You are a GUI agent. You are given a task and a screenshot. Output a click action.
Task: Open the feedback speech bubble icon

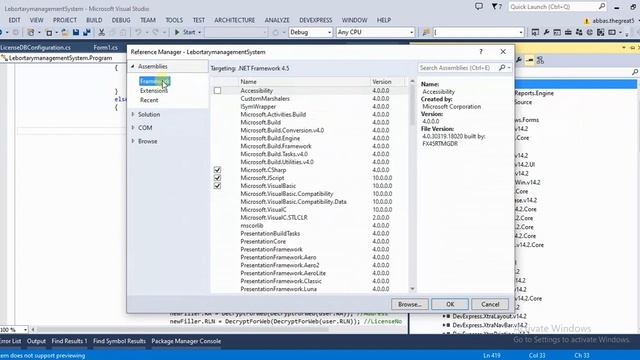tap(479, 7)
